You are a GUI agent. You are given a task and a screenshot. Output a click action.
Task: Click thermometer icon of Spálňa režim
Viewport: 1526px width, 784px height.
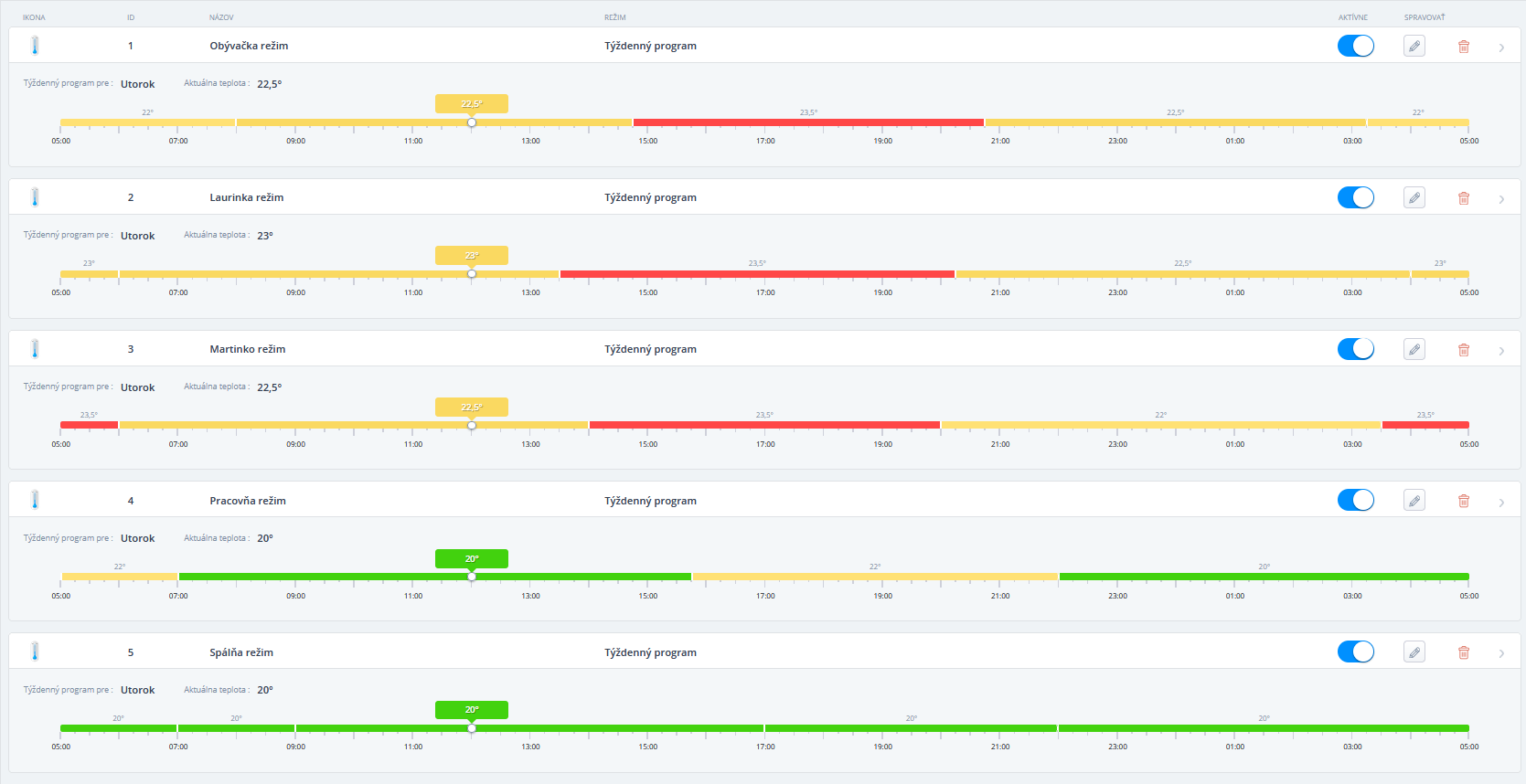(x=35, y=652)
